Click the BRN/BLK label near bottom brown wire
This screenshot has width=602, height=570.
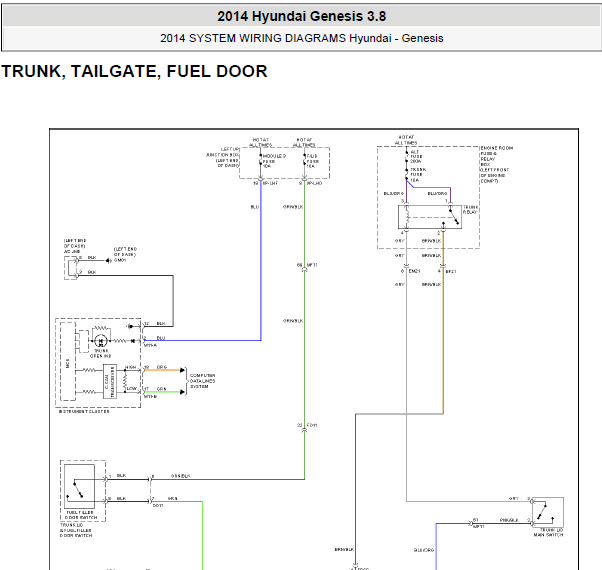(x=344, y=550)
